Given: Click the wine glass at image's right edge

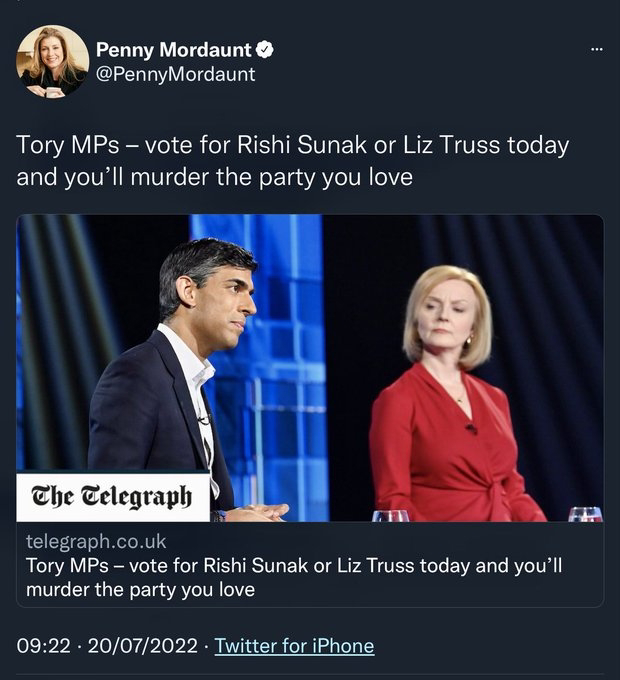Looking at the screenshot, I should (x=586, y=514).
